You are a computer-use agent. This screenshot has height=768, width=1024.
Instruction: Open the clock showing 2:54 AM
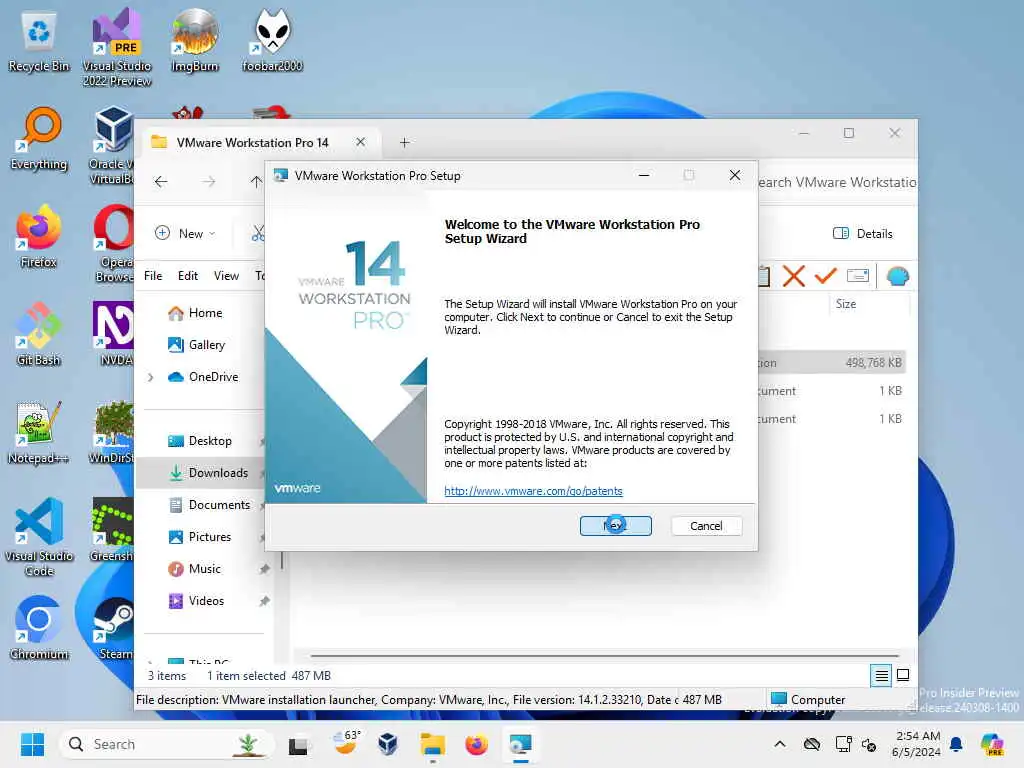[917, 744]
